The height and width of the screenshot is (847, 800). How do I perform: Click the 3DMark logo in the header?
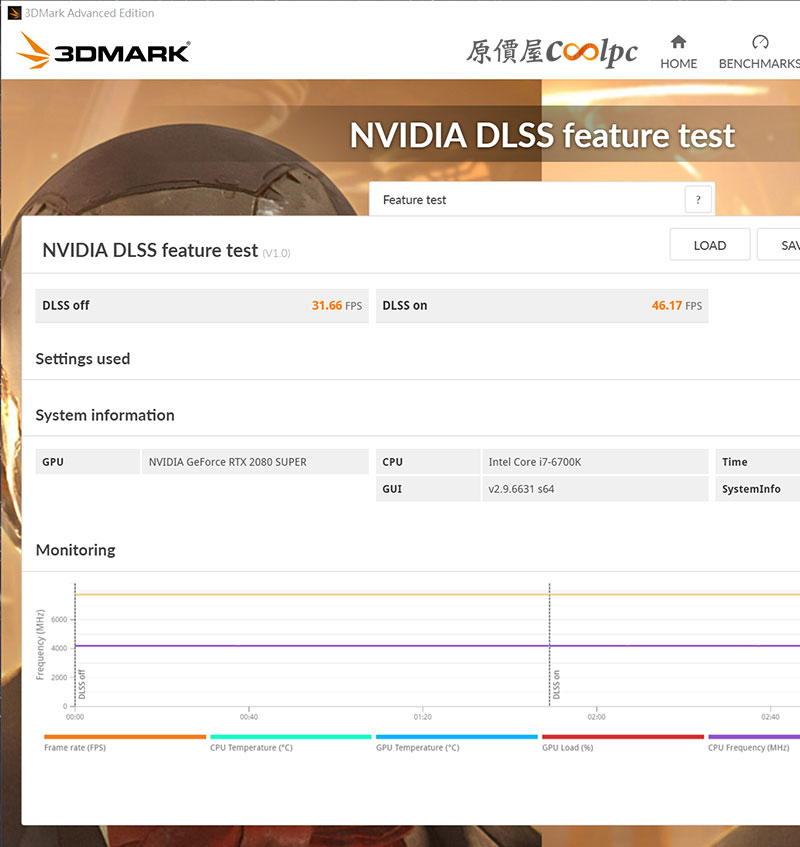103,50
